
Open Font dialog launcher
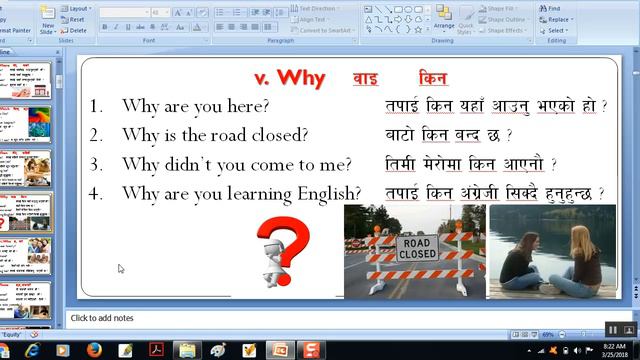coord(206,40)
